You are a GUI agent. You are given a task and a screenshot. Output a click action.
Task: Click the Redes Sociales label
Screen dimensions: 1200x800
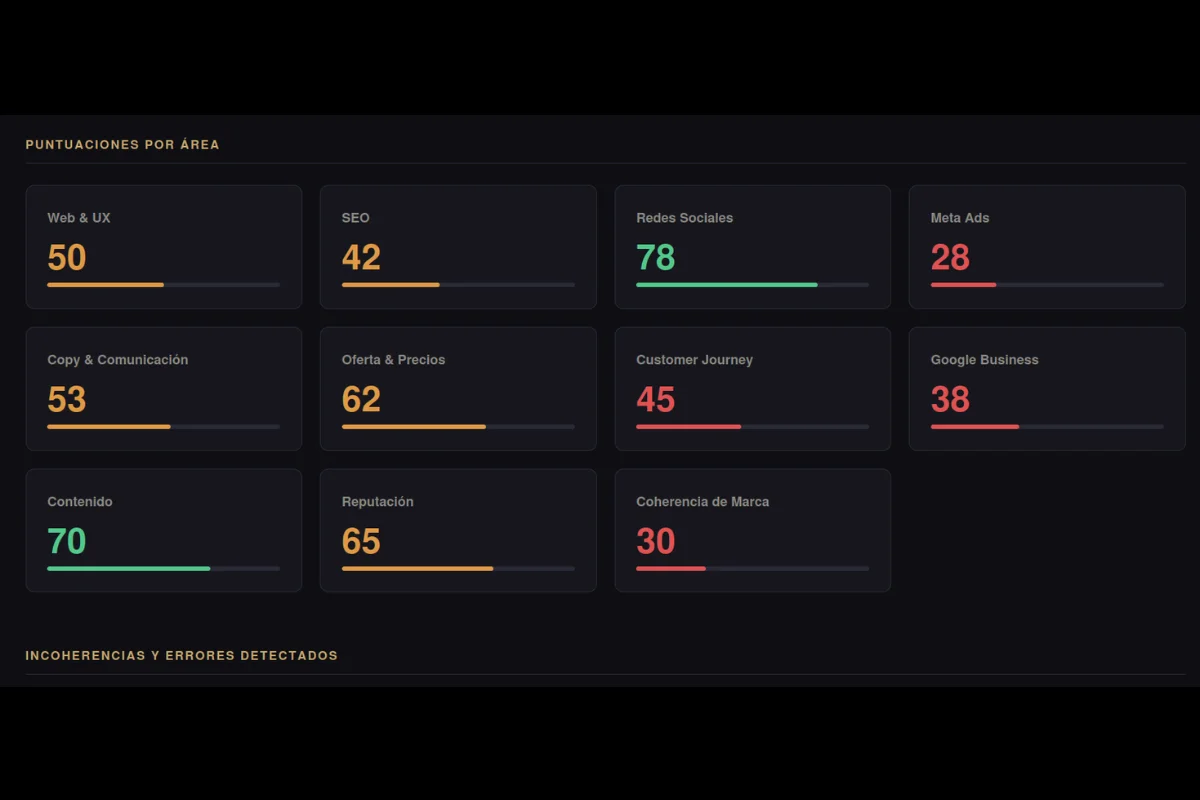(x=684, y=218)
